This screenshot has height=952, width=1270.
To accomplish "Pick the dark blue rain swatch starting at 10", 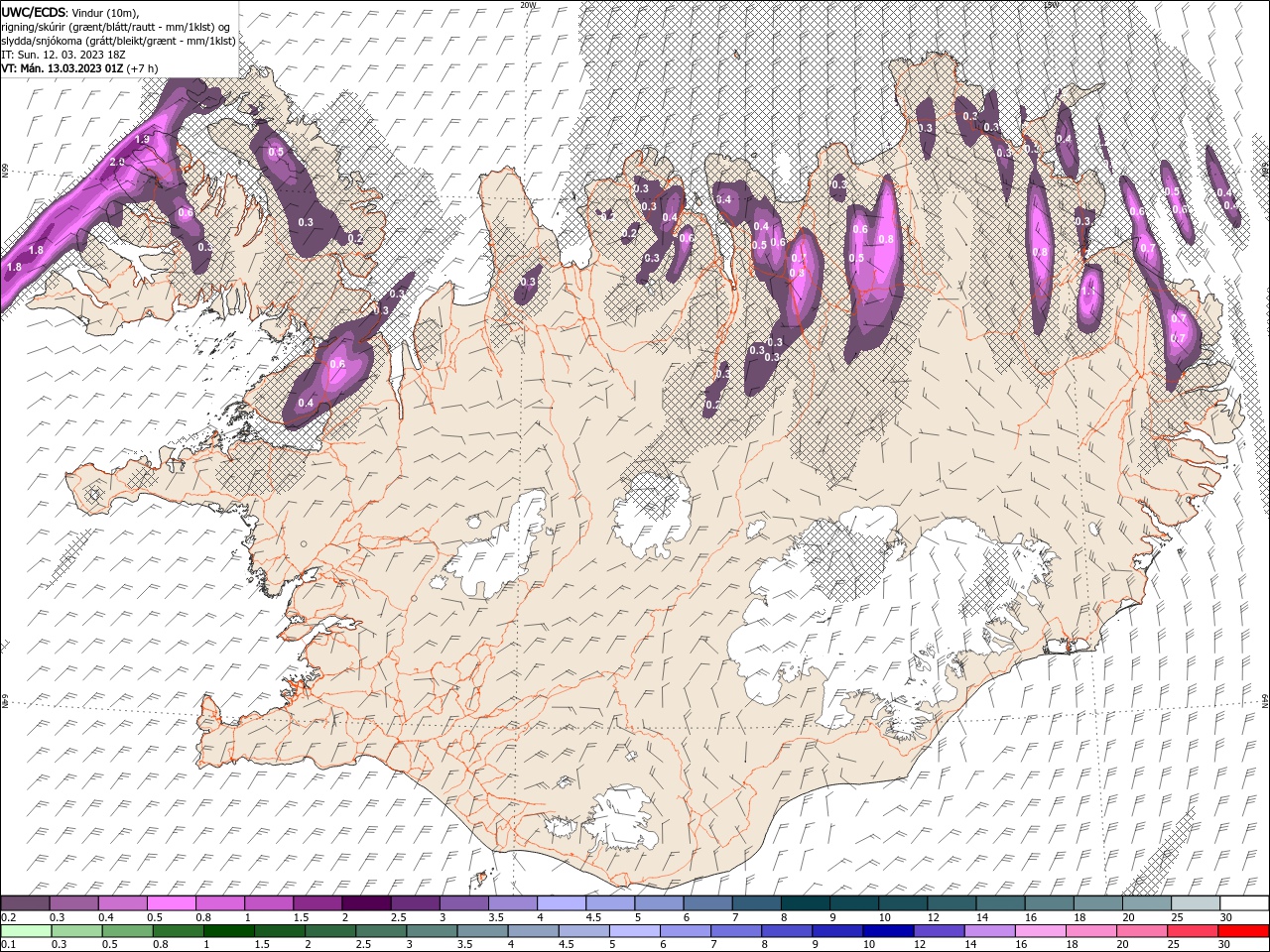I will [887, 931].
